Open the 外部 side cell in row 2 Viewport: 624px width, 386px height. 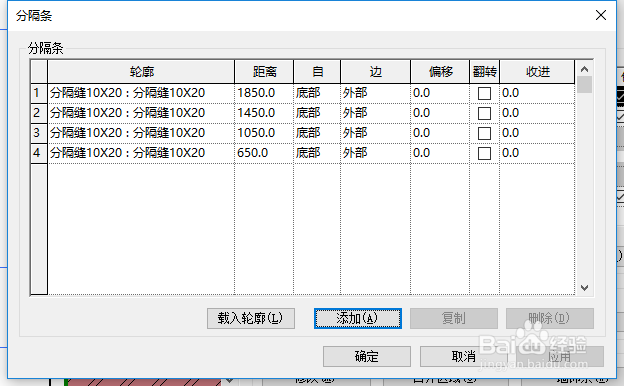click(x=375, y=113)
